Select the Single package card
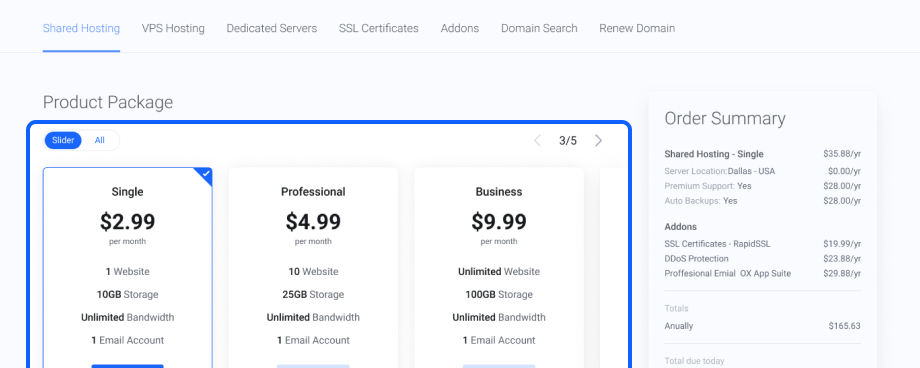This screenshot has height=368, width=920. point(127,268)
